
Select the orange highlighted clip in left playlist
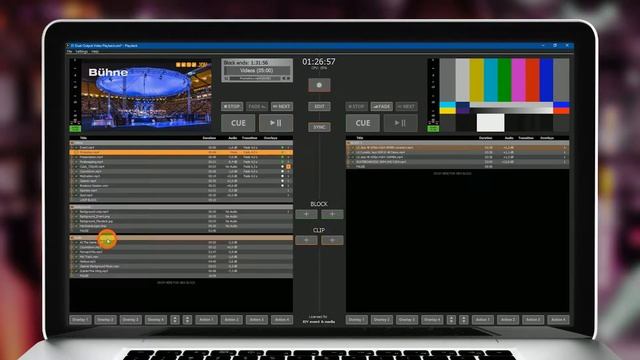click(181, 152)
